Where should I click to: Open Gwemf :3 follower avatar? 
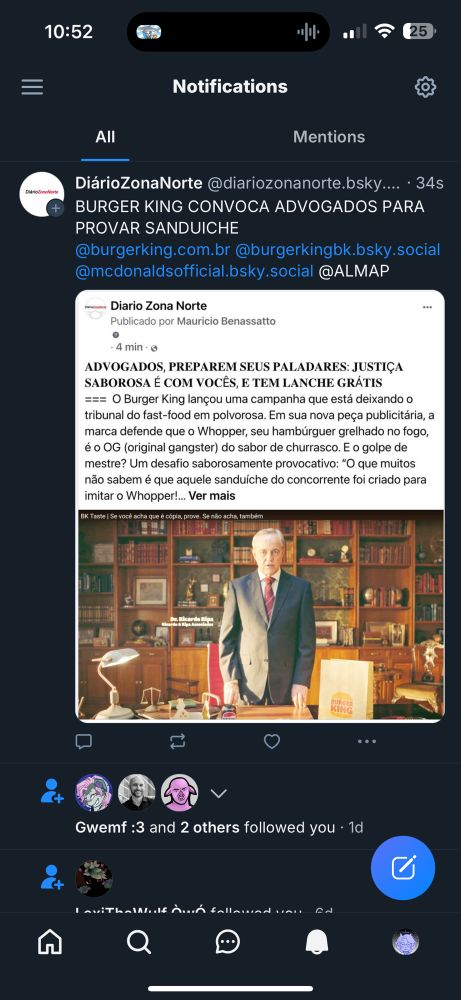click(94, 793)
